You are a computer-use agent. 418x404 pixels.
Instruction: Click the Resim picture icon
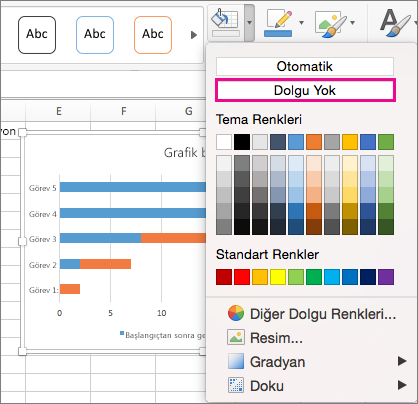point(236,337)
